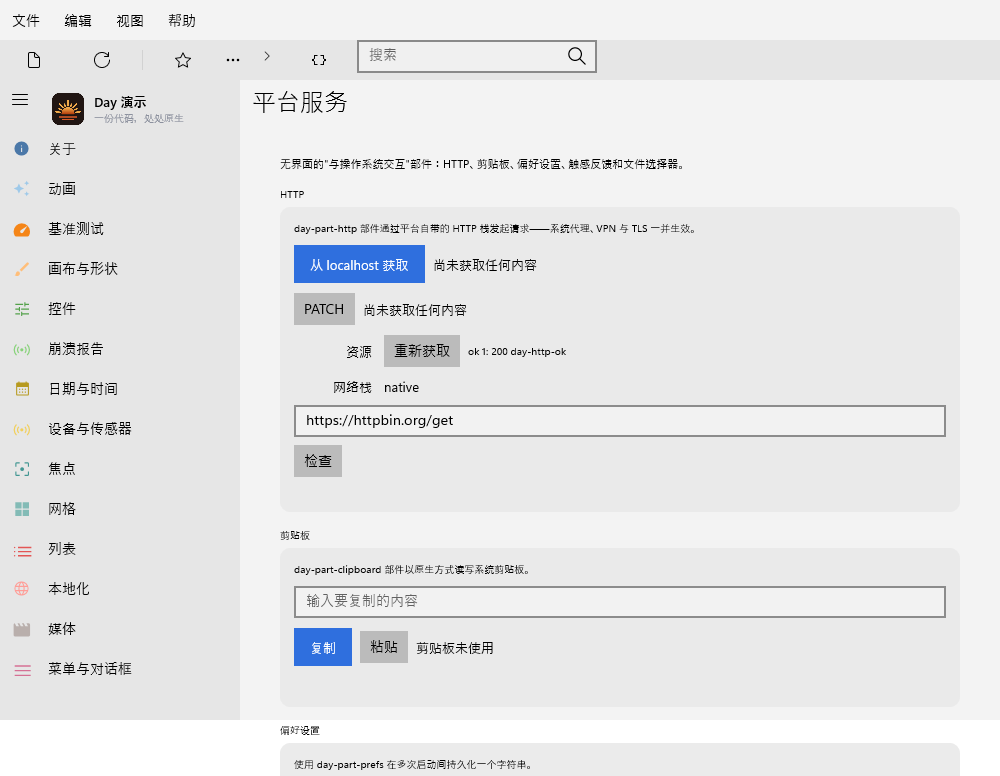Click the blue info icon for 关于
Screen dimensions: 1000x776
point(22,149)
